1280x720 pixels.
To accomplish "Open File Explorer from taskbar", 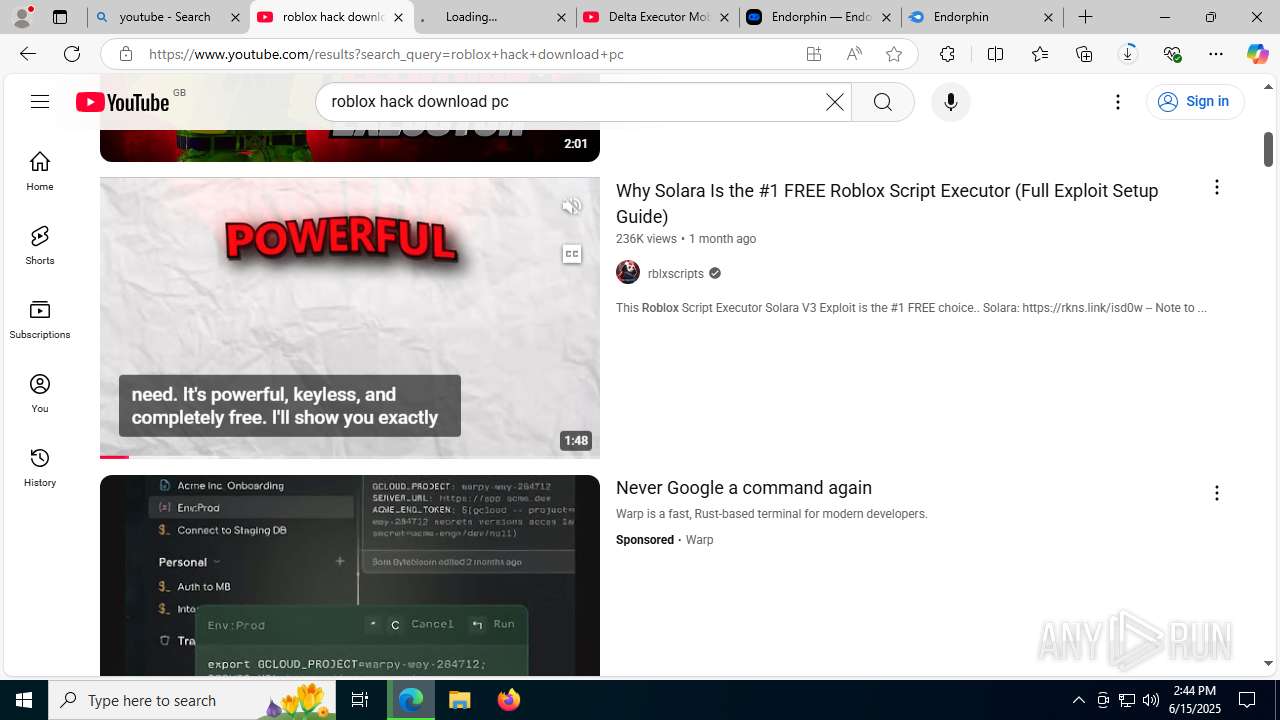I will [459, 700].
